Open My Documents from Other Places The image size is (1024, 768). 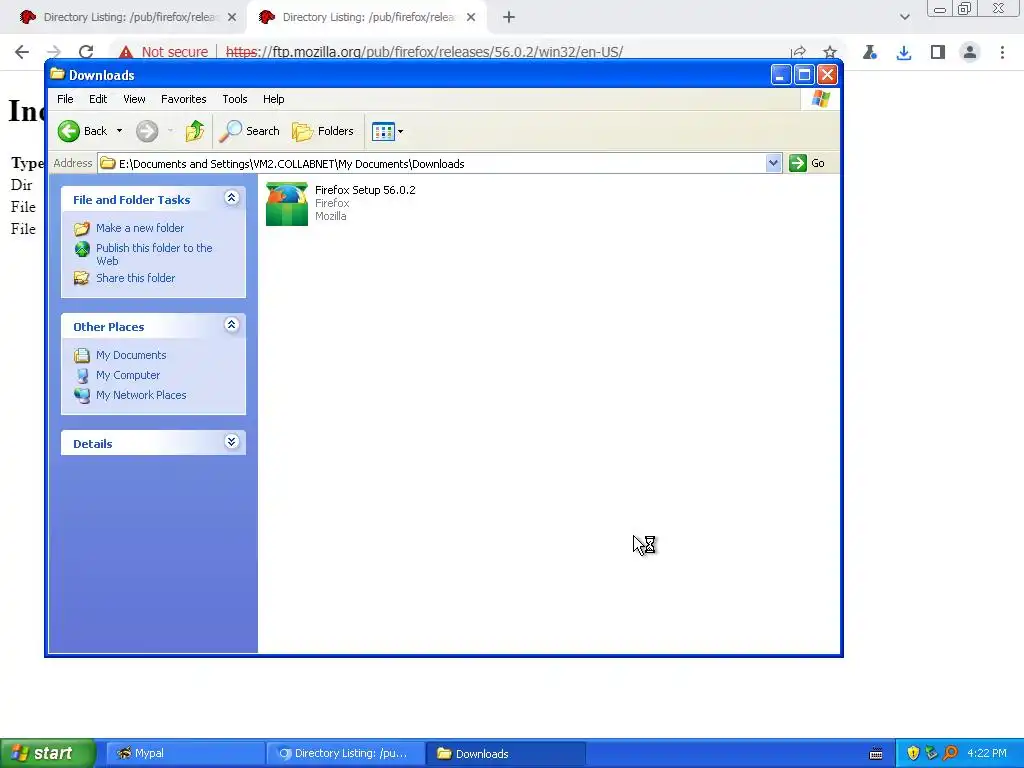(x=131, y=355)
